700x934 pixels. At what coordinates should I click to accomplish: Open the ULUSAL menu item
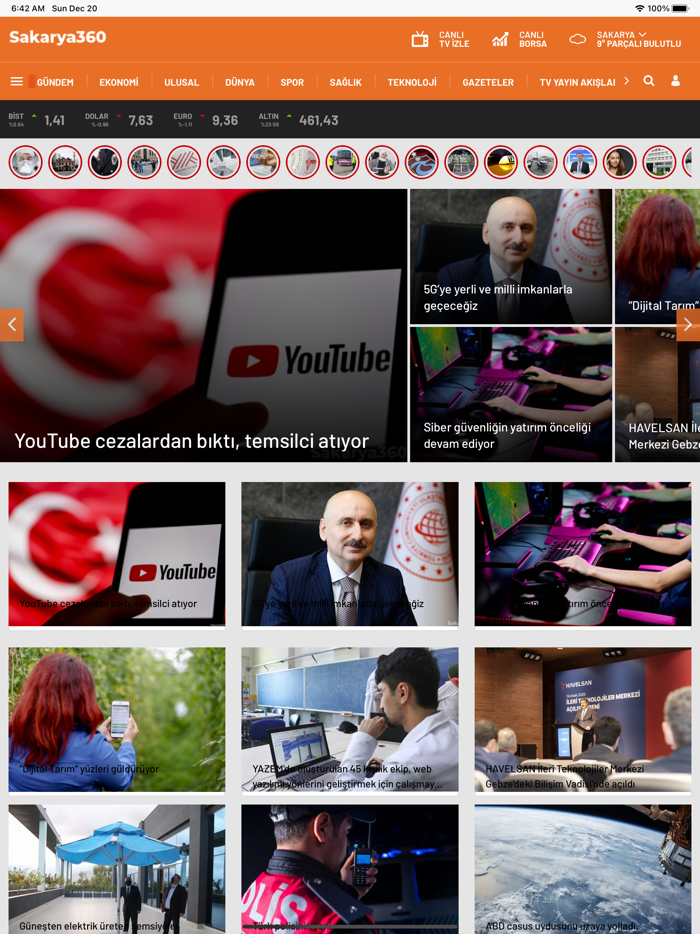tap(182, 82)
